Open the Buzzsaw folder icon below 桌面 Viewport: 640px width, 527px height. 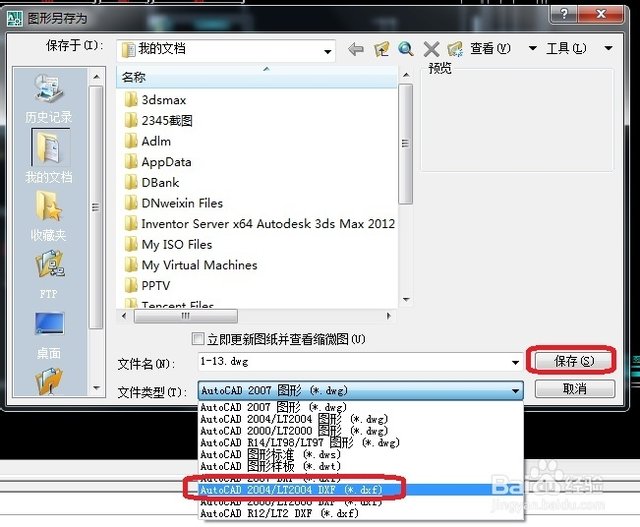click(49, 381)
